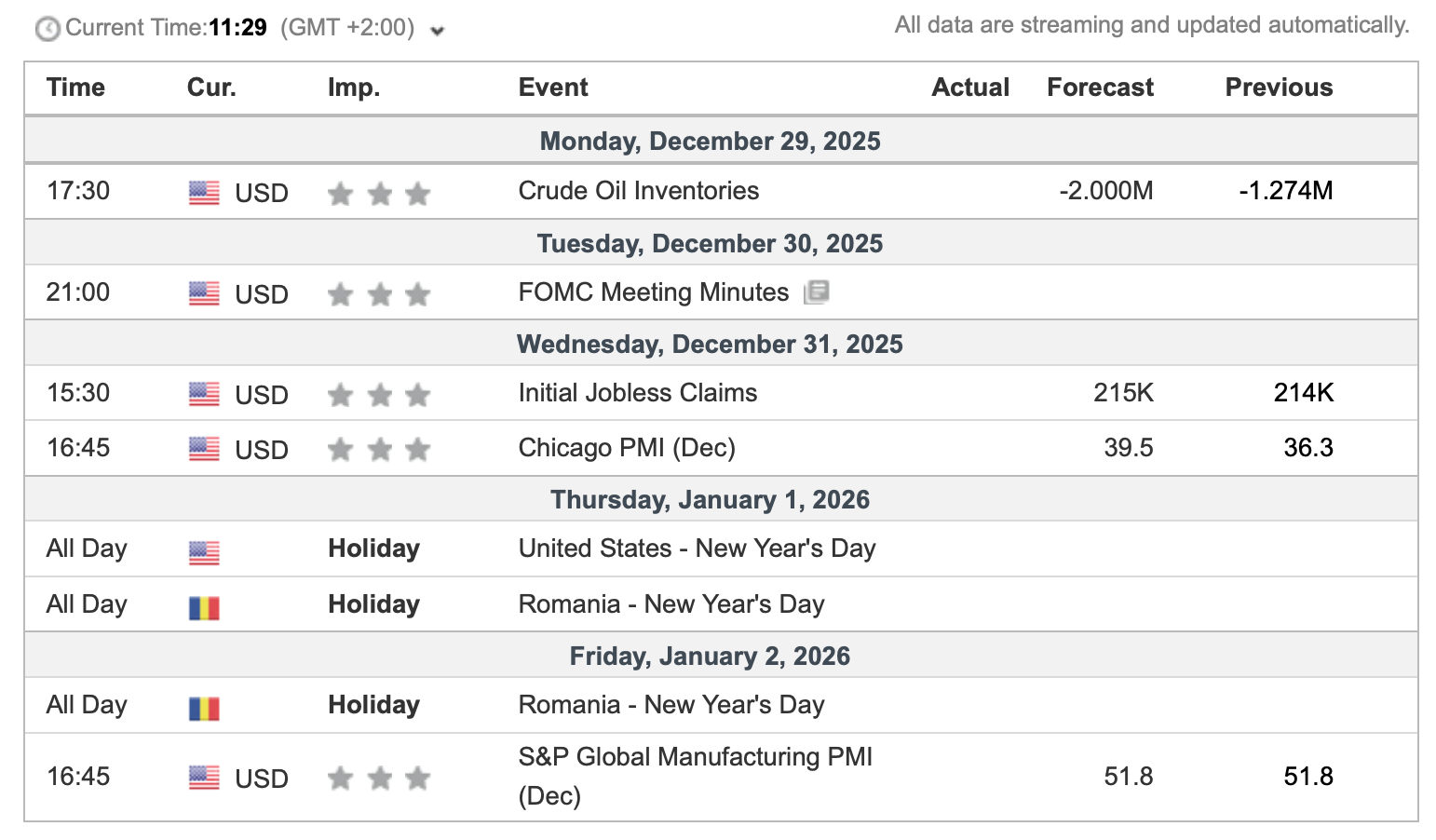1436x840 pixels.
Task: Click the US flag beside United States holiday
Action: click(x=204, y=553)
